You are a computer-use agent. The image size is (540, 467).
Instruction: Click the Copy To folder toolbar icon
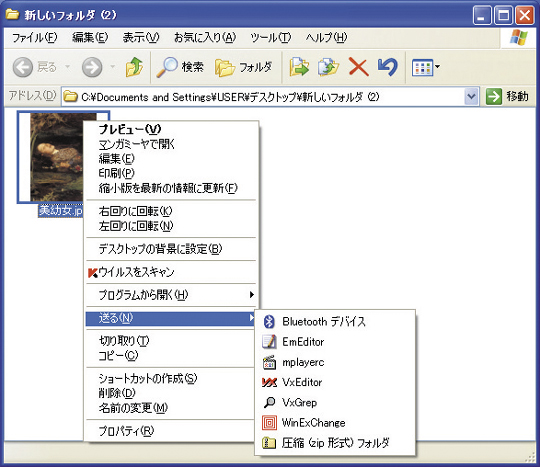tap(328, 67)
